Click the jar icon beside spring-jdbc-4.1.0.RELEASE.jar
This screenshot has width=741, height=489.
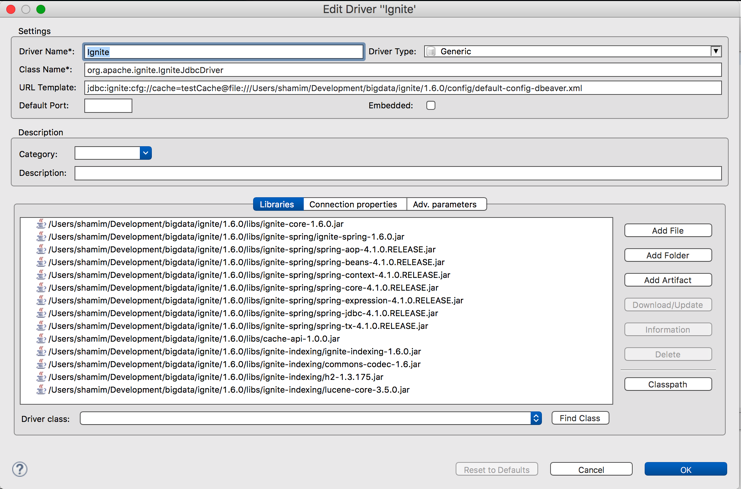[41, 313]
